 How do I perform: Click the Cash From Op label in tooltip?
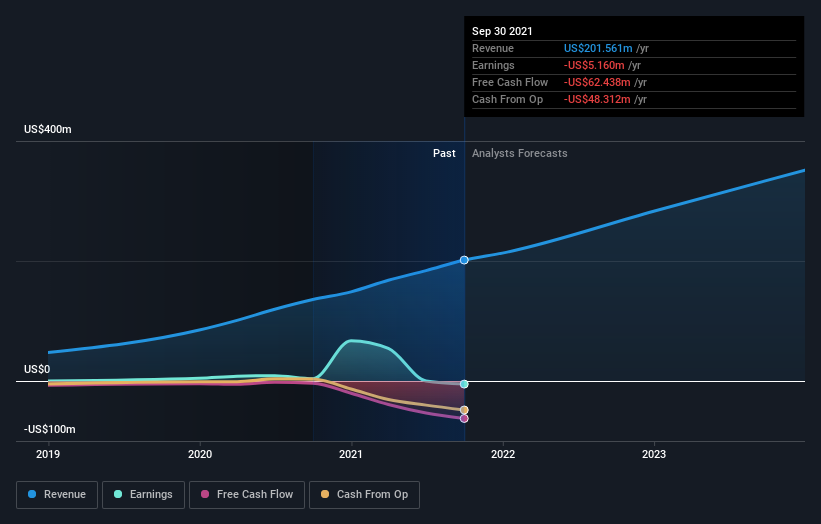[x=507, y=99]
